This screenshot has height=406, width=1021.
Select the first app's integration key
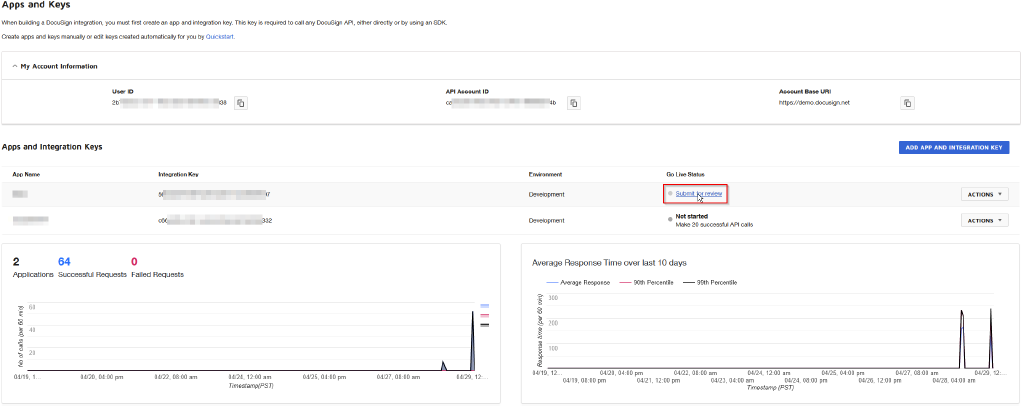214,194
